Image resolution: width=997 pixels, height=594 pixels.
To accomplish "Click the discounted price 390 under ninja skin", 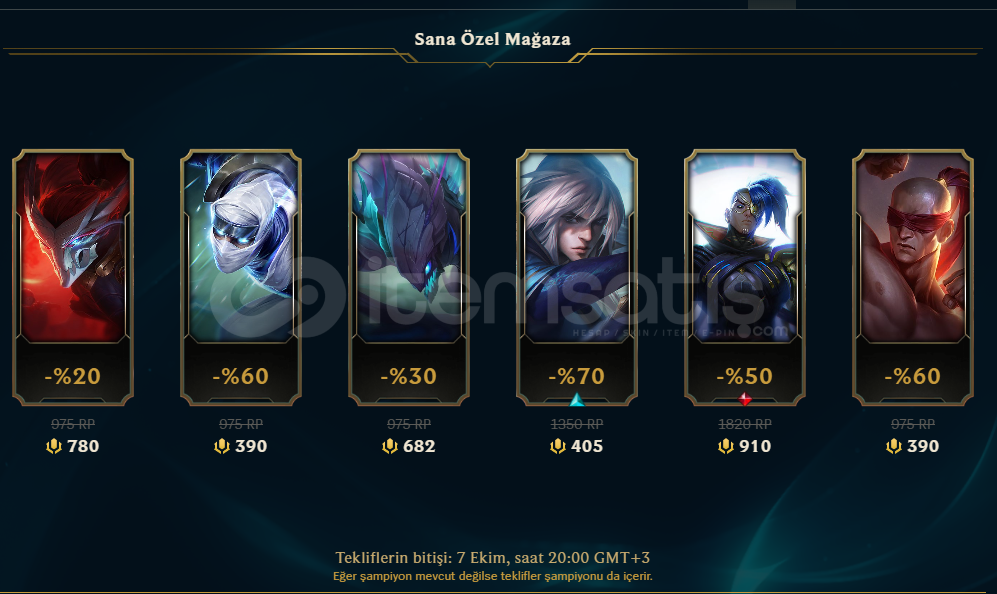I will click(251, 446).
